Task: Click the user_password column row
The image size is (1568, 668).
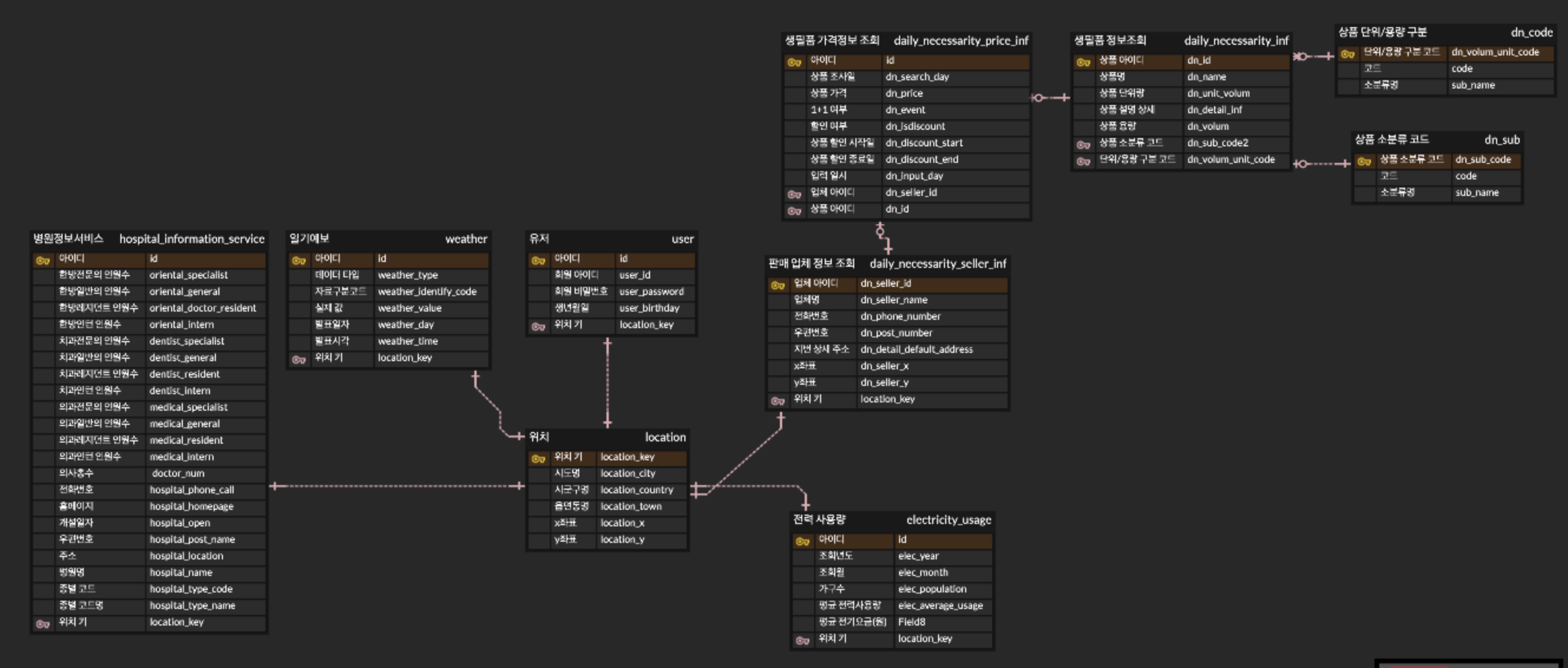Action: coord(651,292)
